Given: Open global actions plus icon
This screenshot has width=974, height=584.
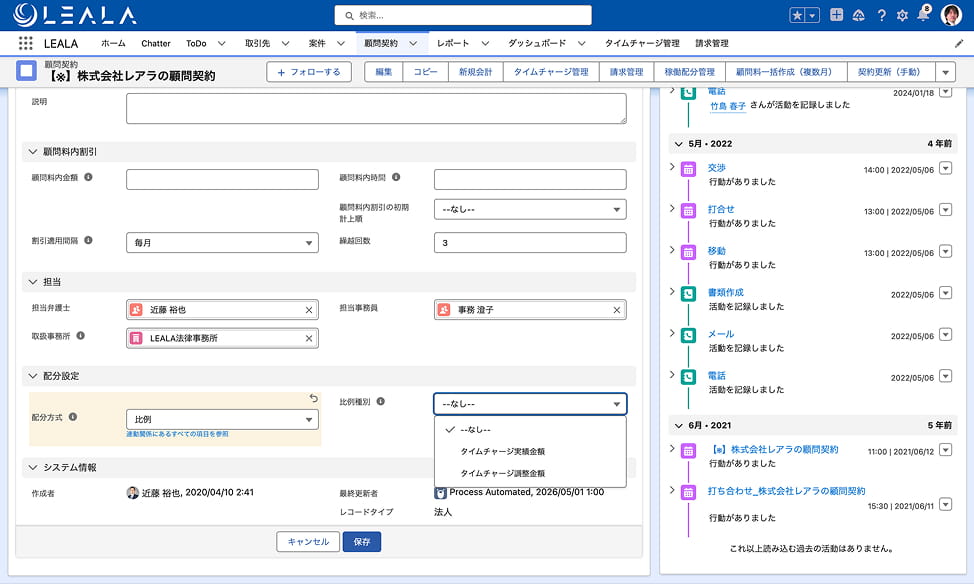Looking at the screenshot, I should [836, 15].
